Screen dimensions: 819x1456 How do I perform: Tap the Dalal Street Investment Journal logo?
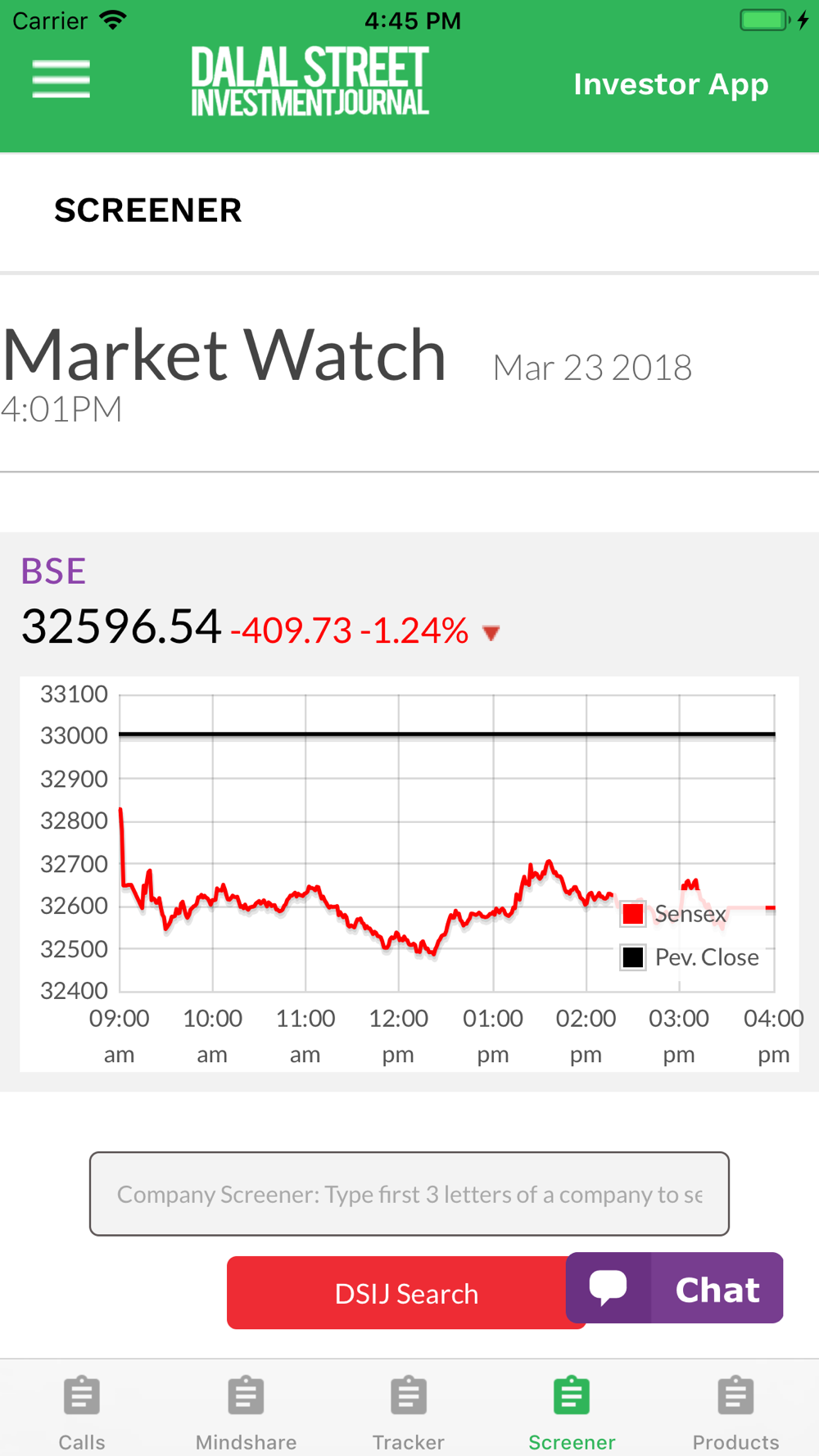pos(310,81)
